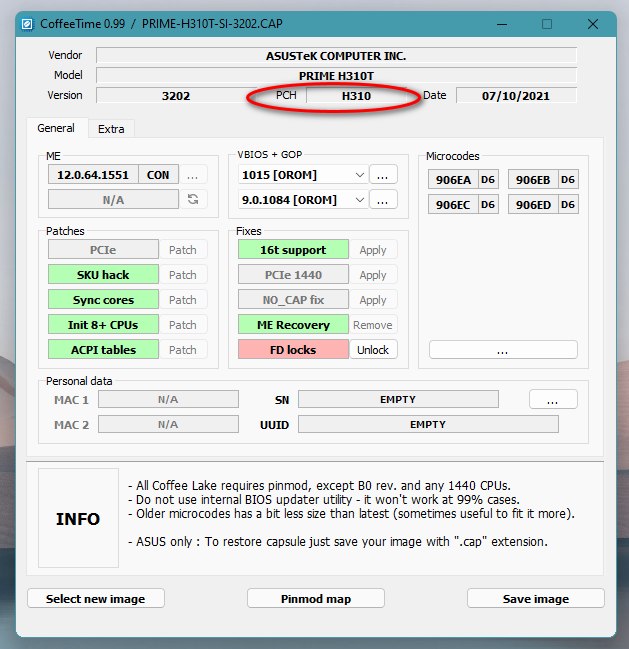Click the PCIe 1440 status box
Viewport: 629px width, 649px height.
click(293, 275)
